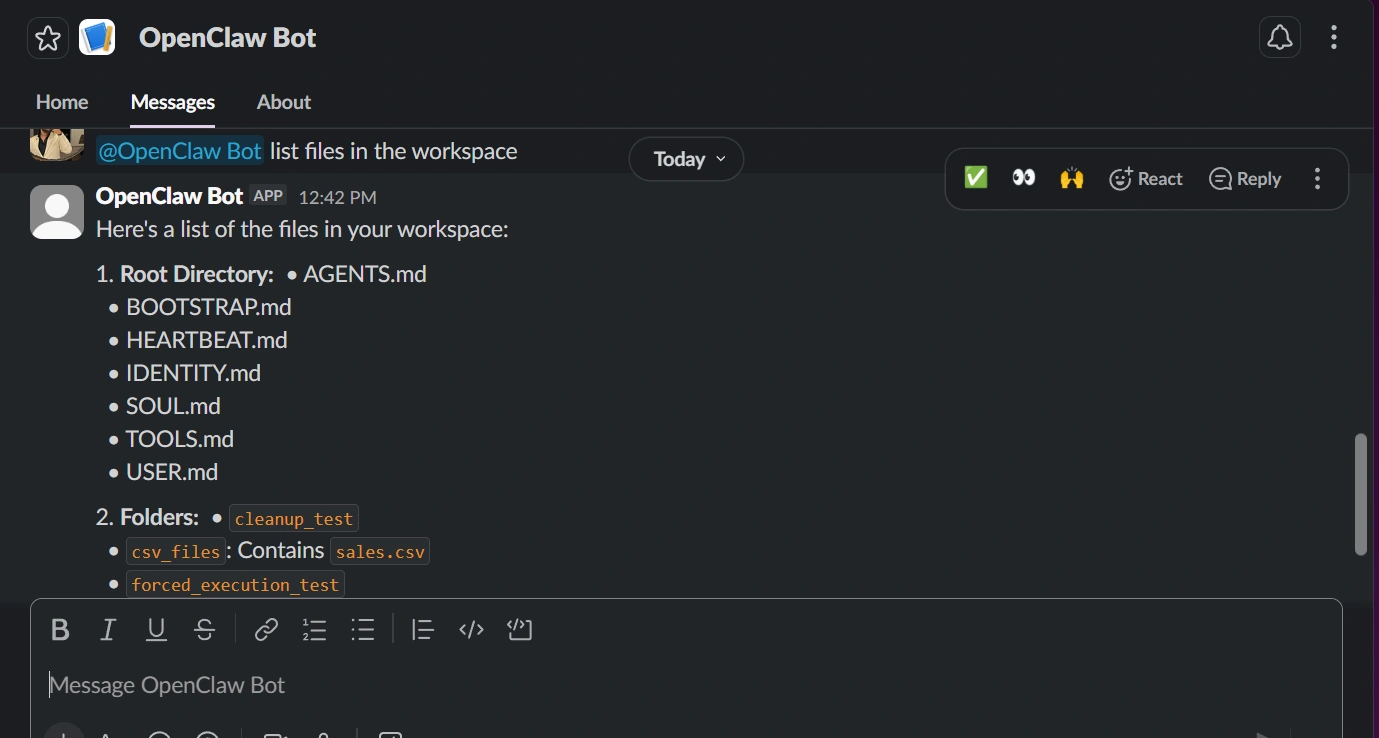Click the Folders heading

pyautogui.click(x=160, y=517)
